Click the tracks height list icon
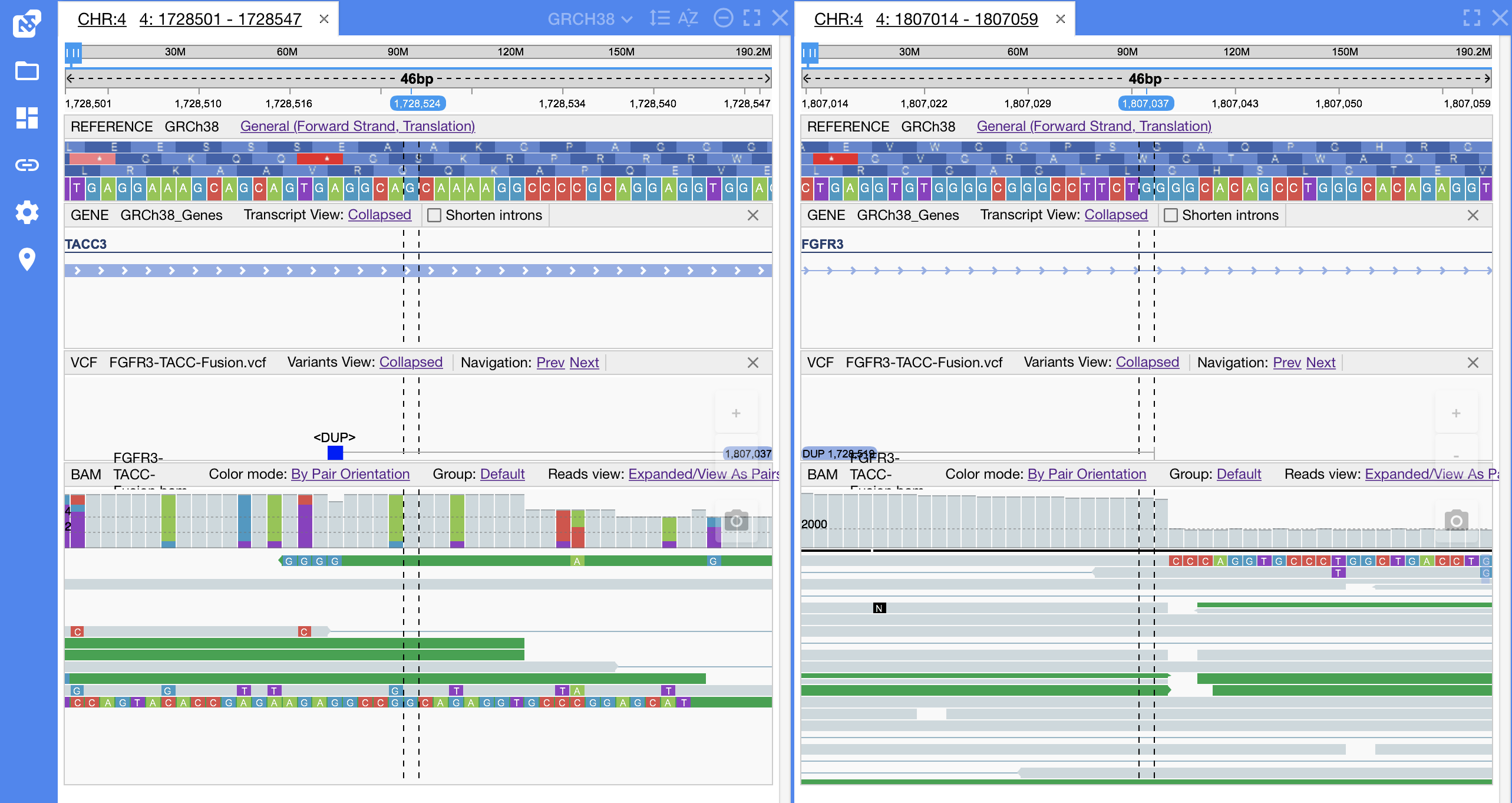The width and height of the screenshot is (1512, 803). point(659,18)
